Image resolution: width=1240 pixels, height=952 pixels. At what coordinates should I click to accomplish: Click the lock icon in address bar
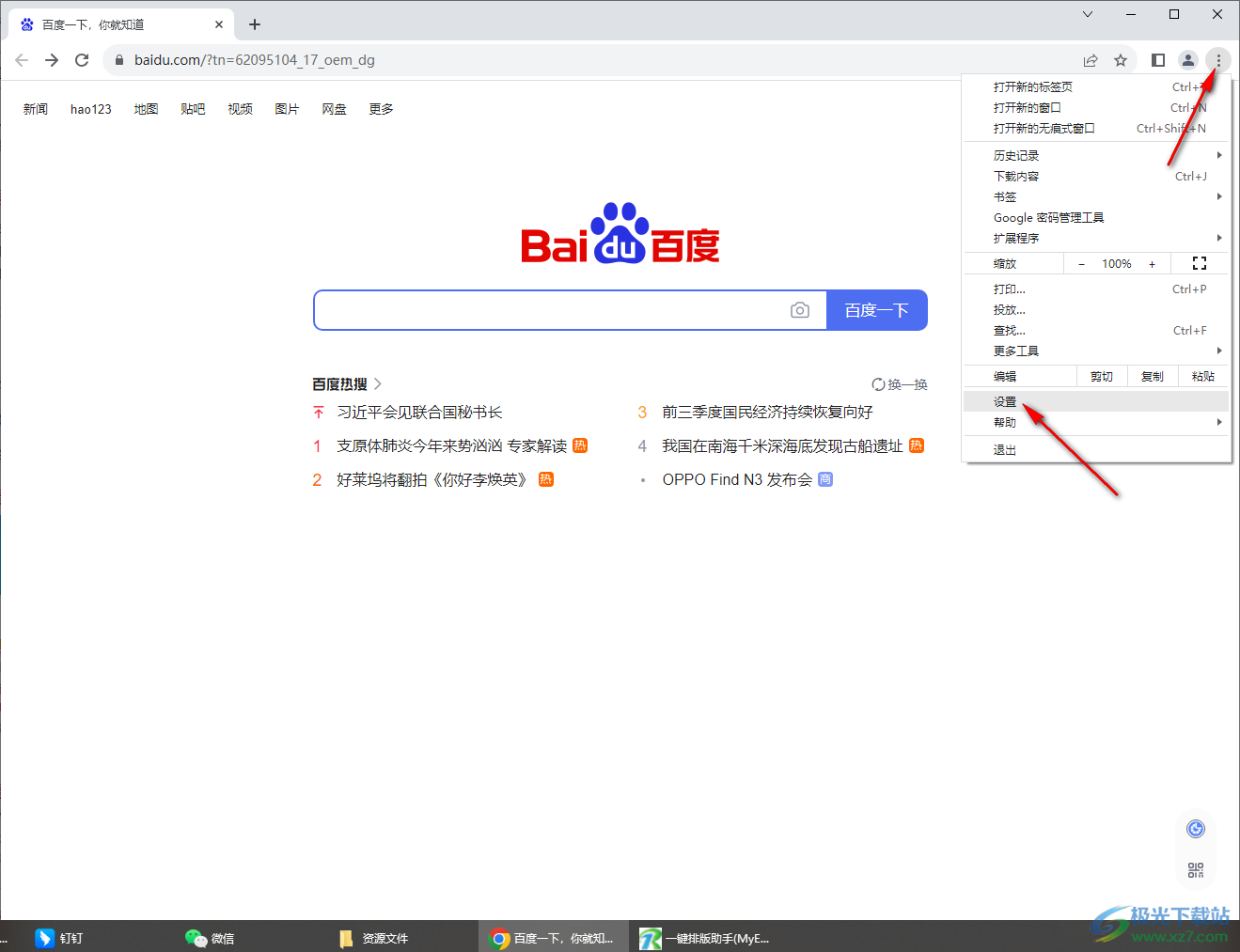119,60
